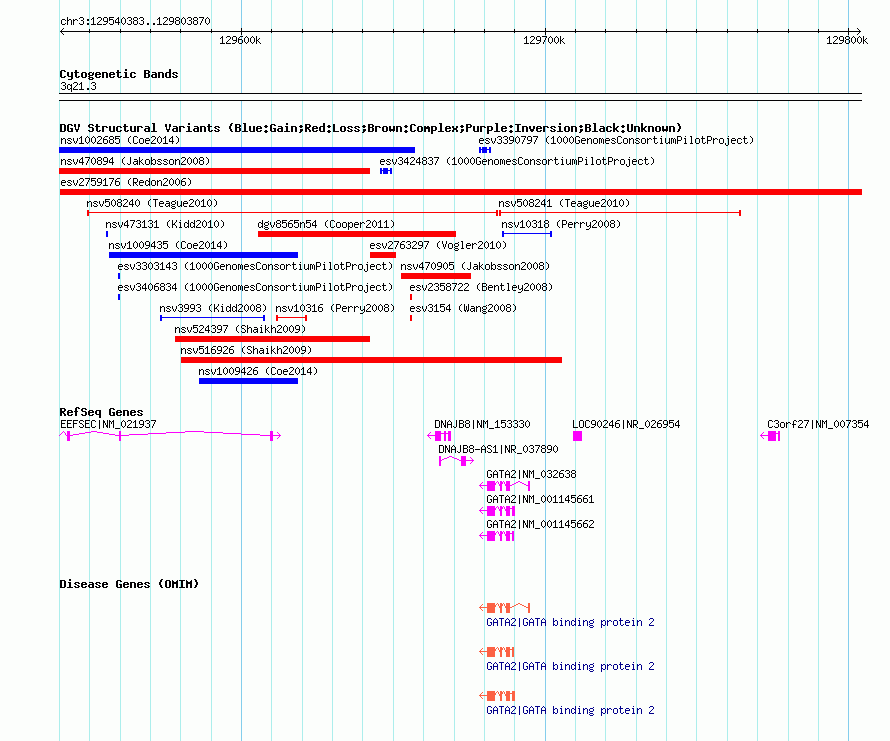Open nsv473131 (Kidd2010) variant label
Viewport: 890px width, 741px height.
point(165,224)
